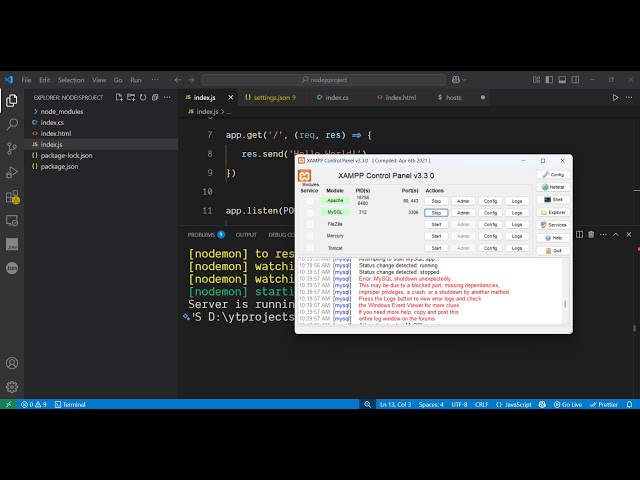
Task: Open the File menu
Action: pyautogui.click(x=27, y=80)
